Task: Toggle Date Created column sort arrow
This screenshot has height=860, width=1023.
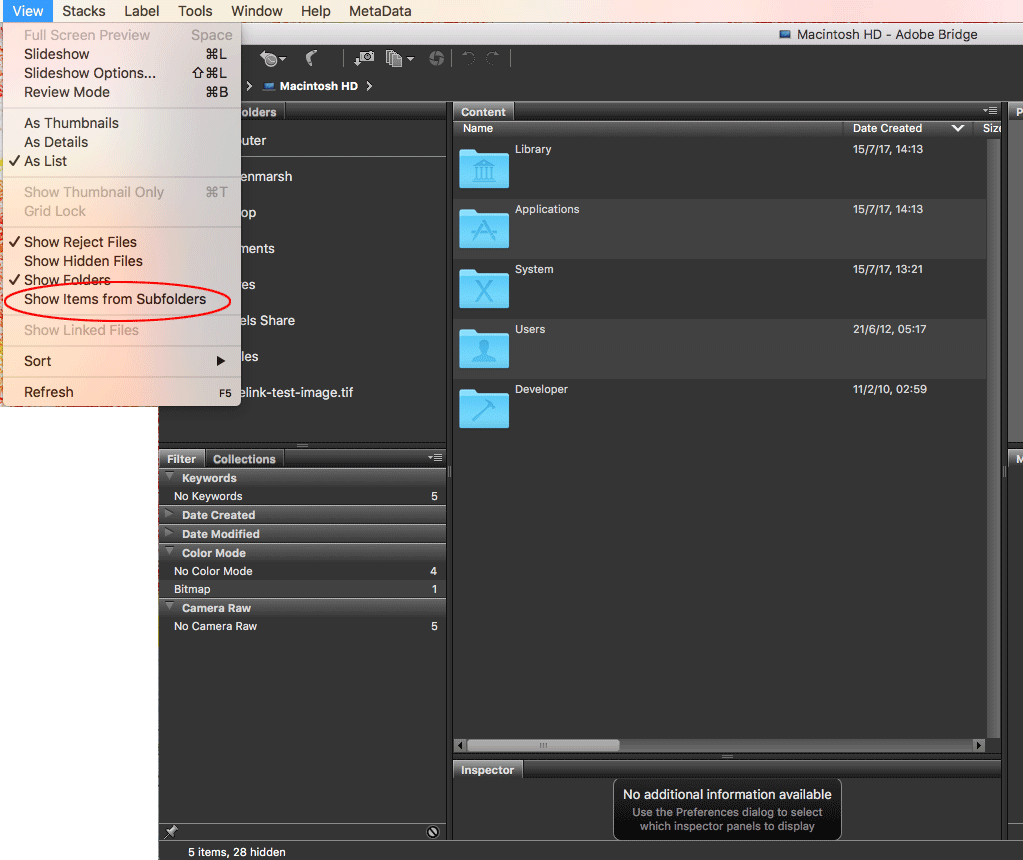Action: 958,128
